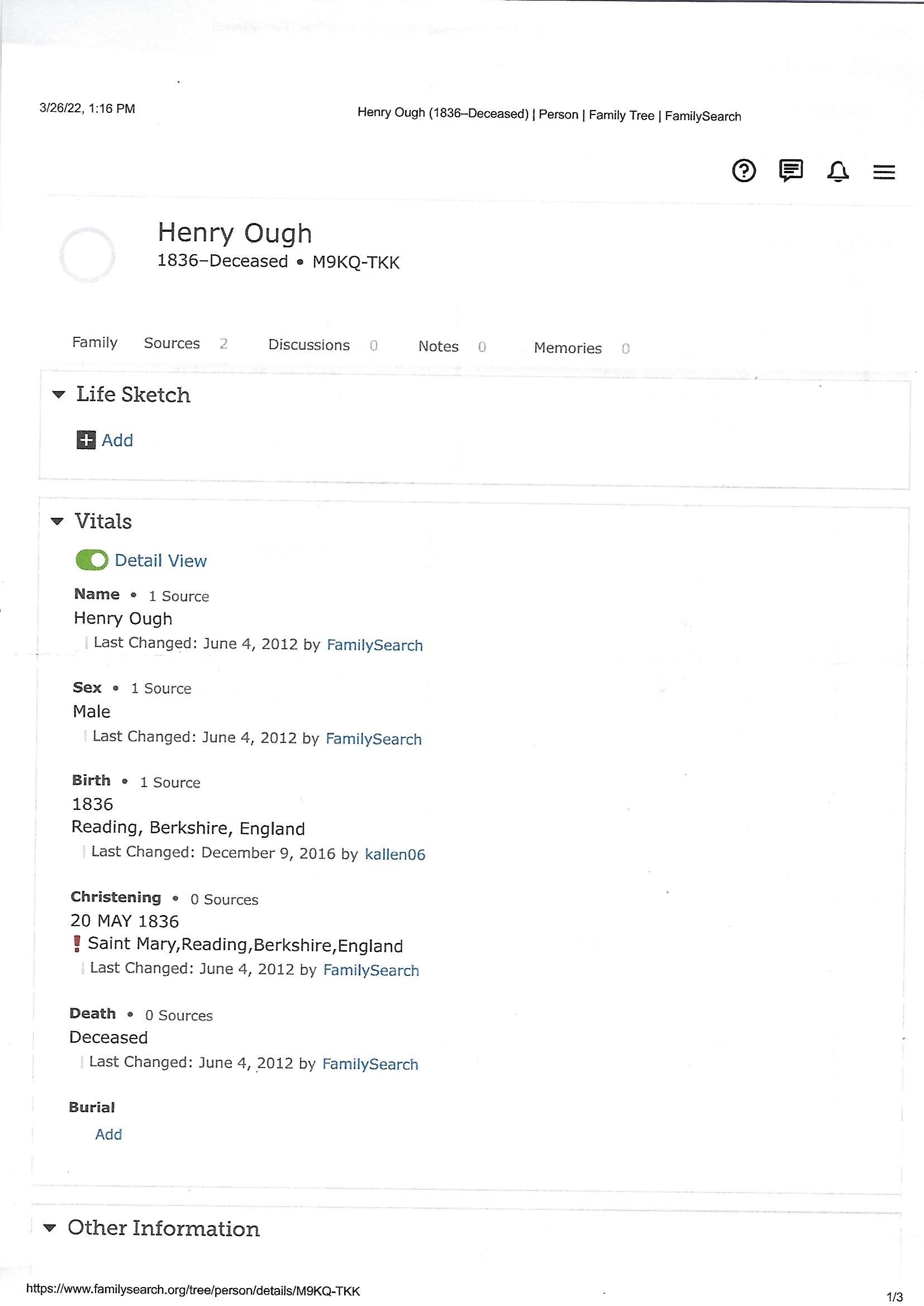The height and width of the screenshot is (1306, 924).
Task: Click the Detail View label
Action: coord(160,560)
